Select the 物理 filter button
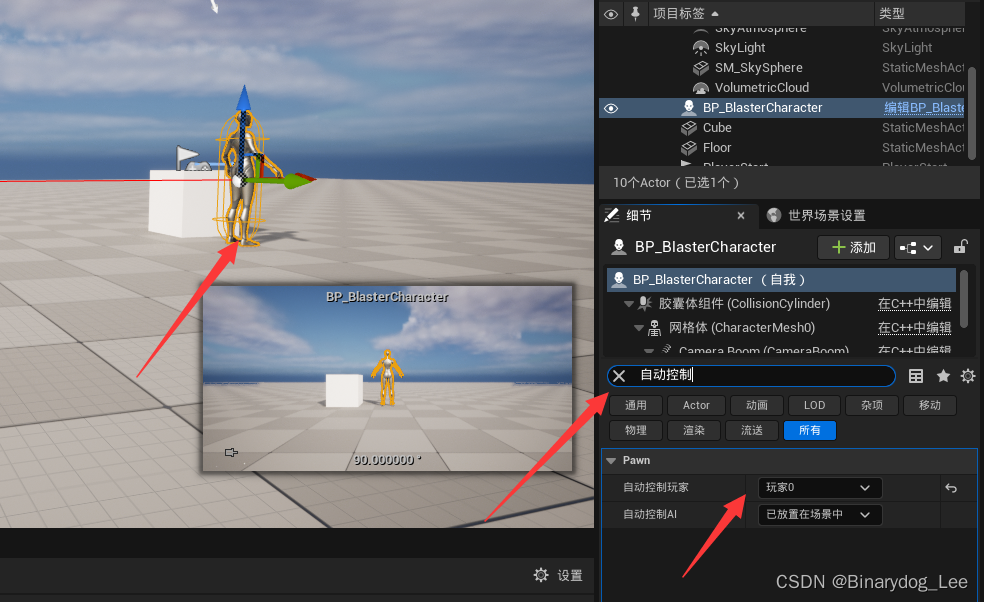Viewport: 984px width, 602px height. pyautogui.click(x=636, y=431)
